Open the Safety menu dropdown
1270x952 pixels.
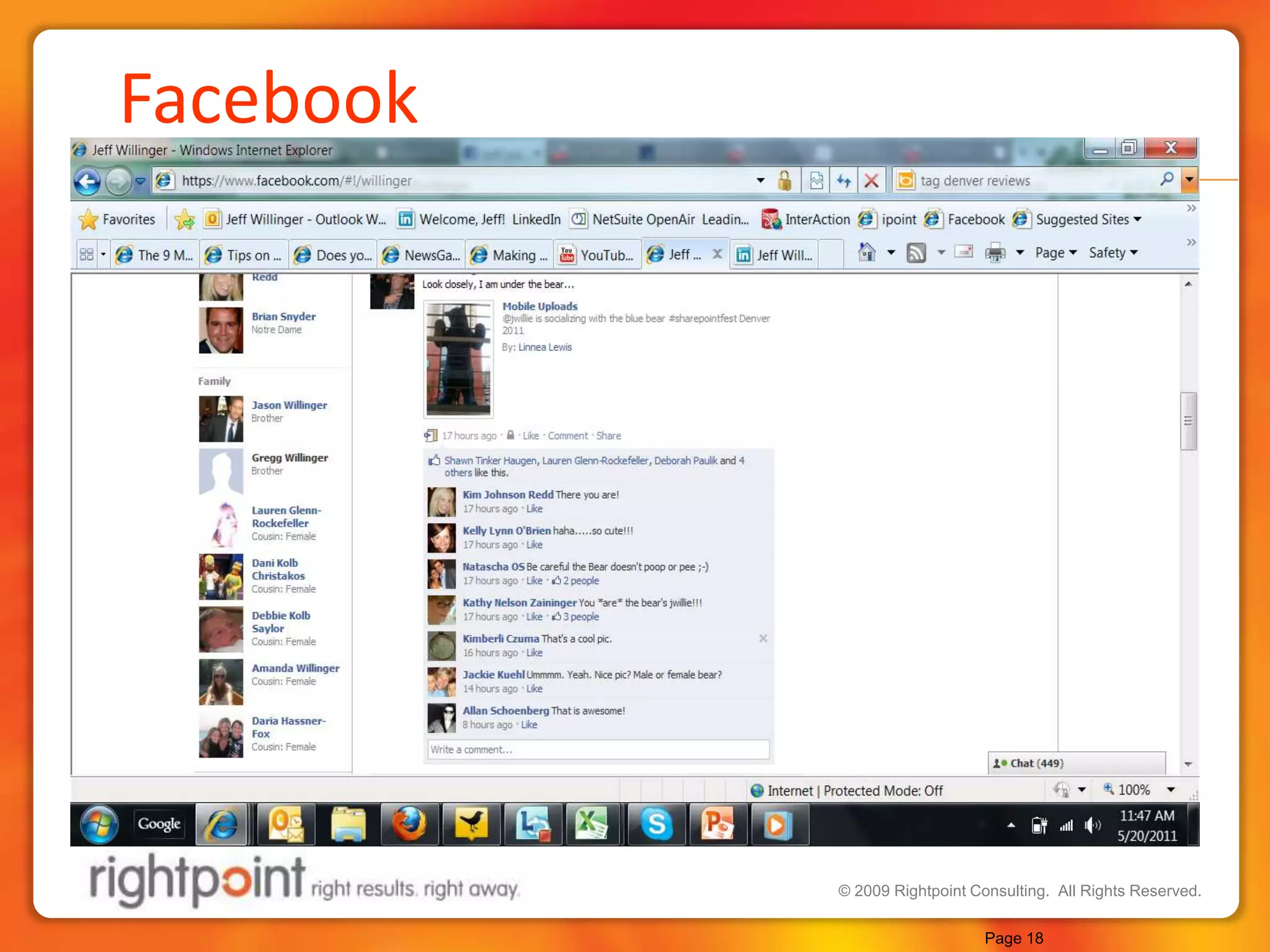(1113, 253)
